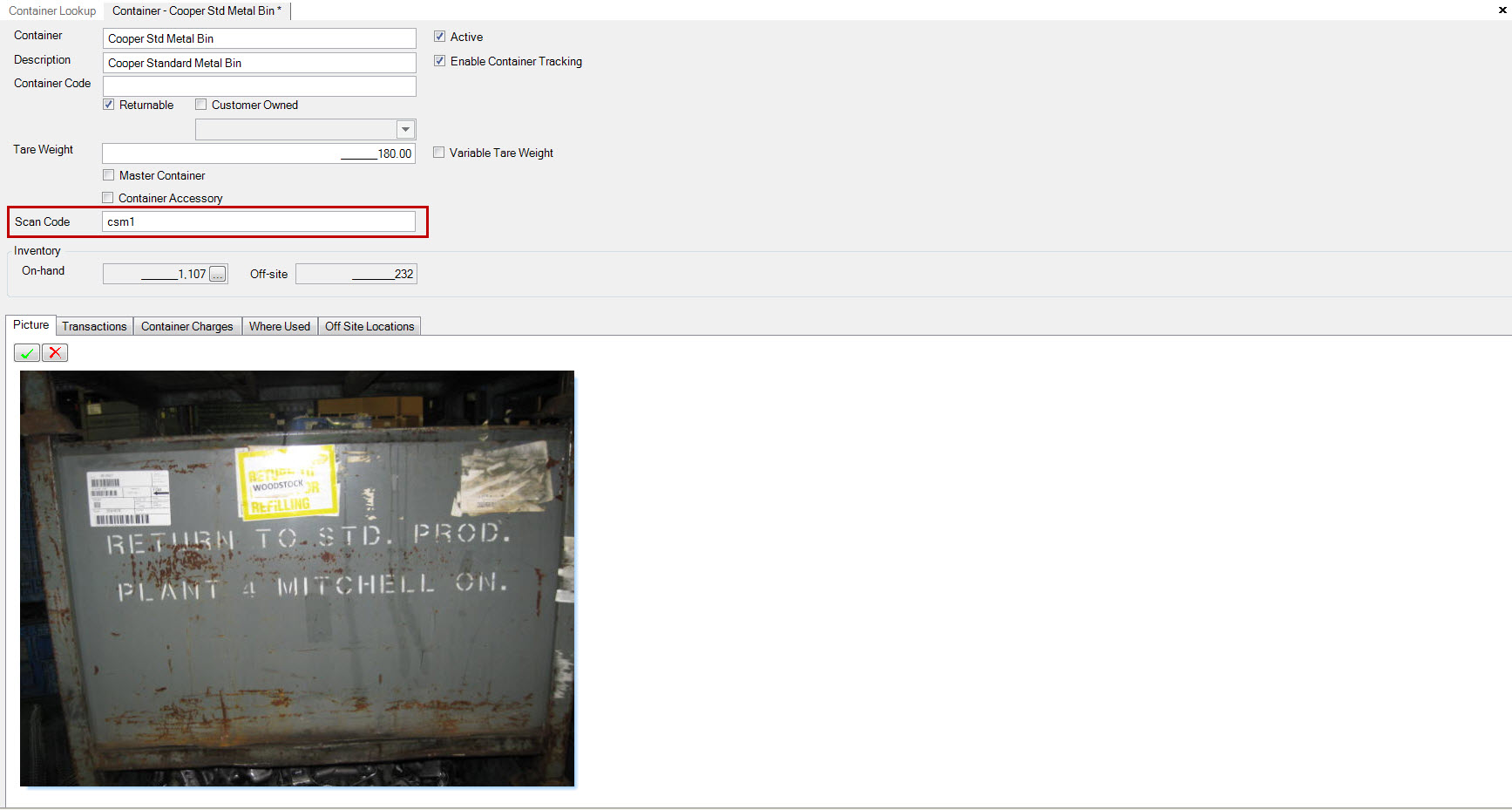Screen dimensions: 1512x810
Task: Open the Off Site Locations tab
Action: [x=370, y=326]
